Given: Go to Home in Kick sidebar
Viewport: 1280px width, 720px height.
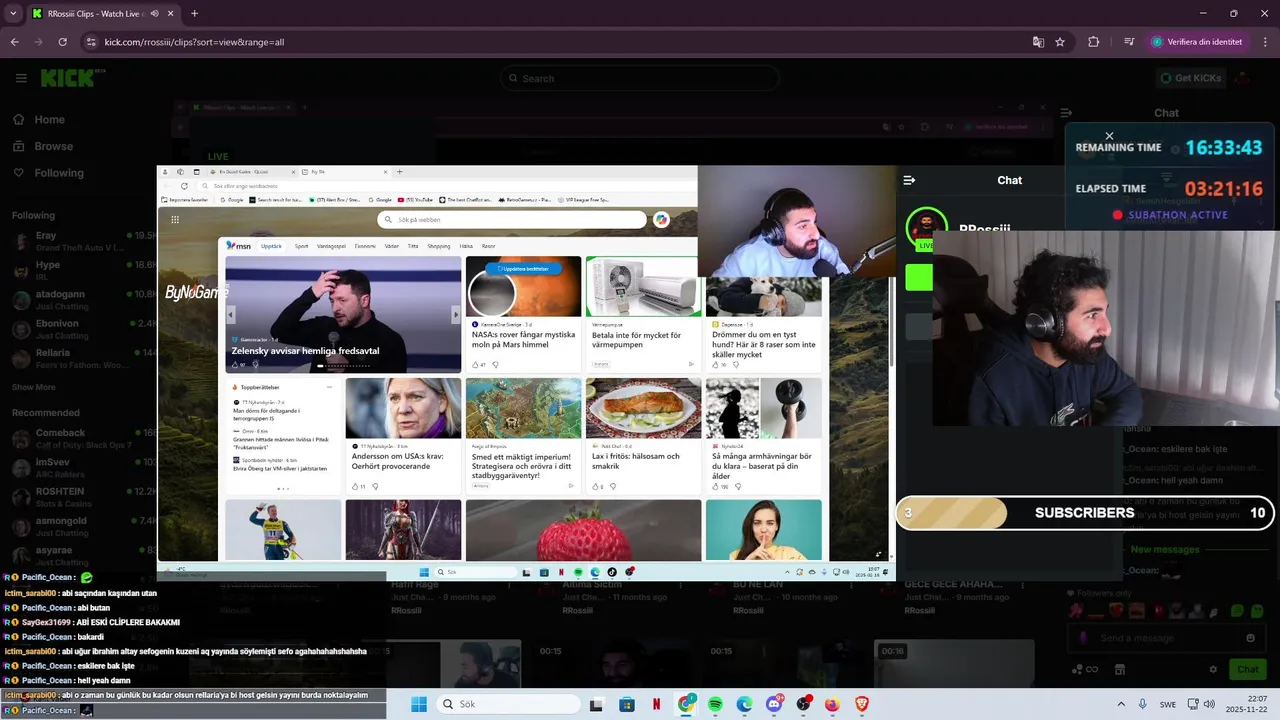Looking at the screenshot, I should 38,120.
